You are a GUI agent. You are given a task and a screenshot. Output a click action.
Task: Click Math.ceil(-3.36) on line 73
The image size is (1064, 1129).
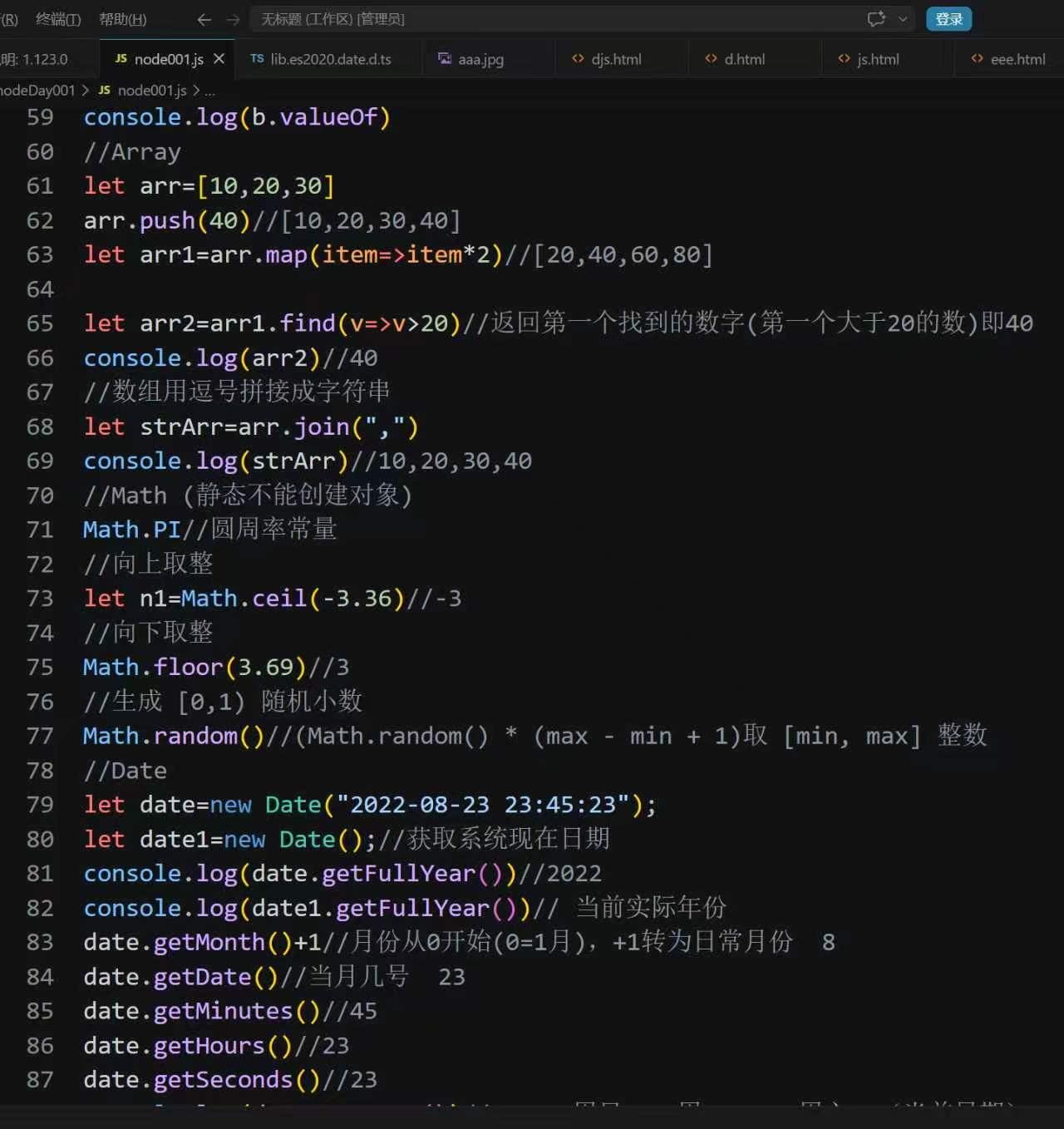[293, 599]
